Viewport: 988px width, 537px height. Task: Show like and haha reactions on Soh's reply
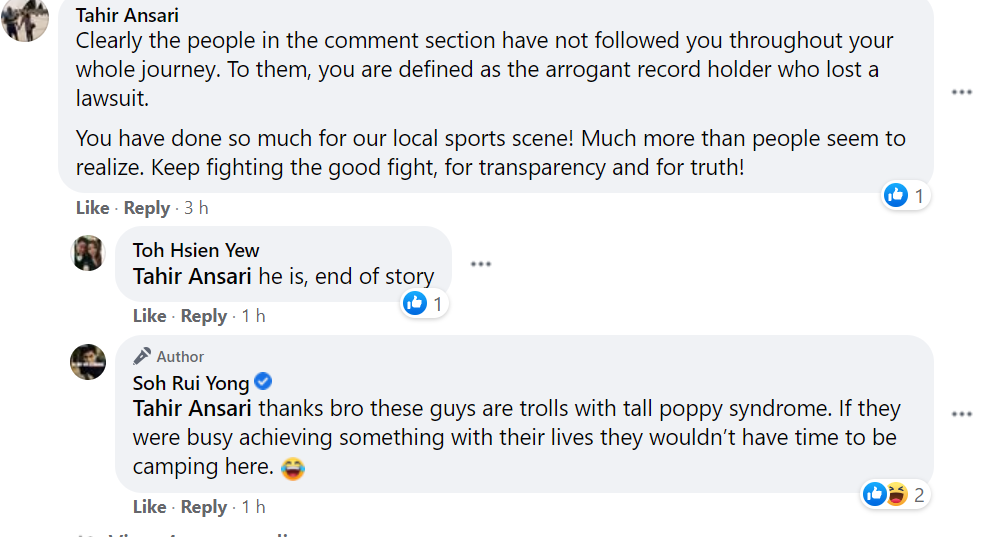click(894, 493)
